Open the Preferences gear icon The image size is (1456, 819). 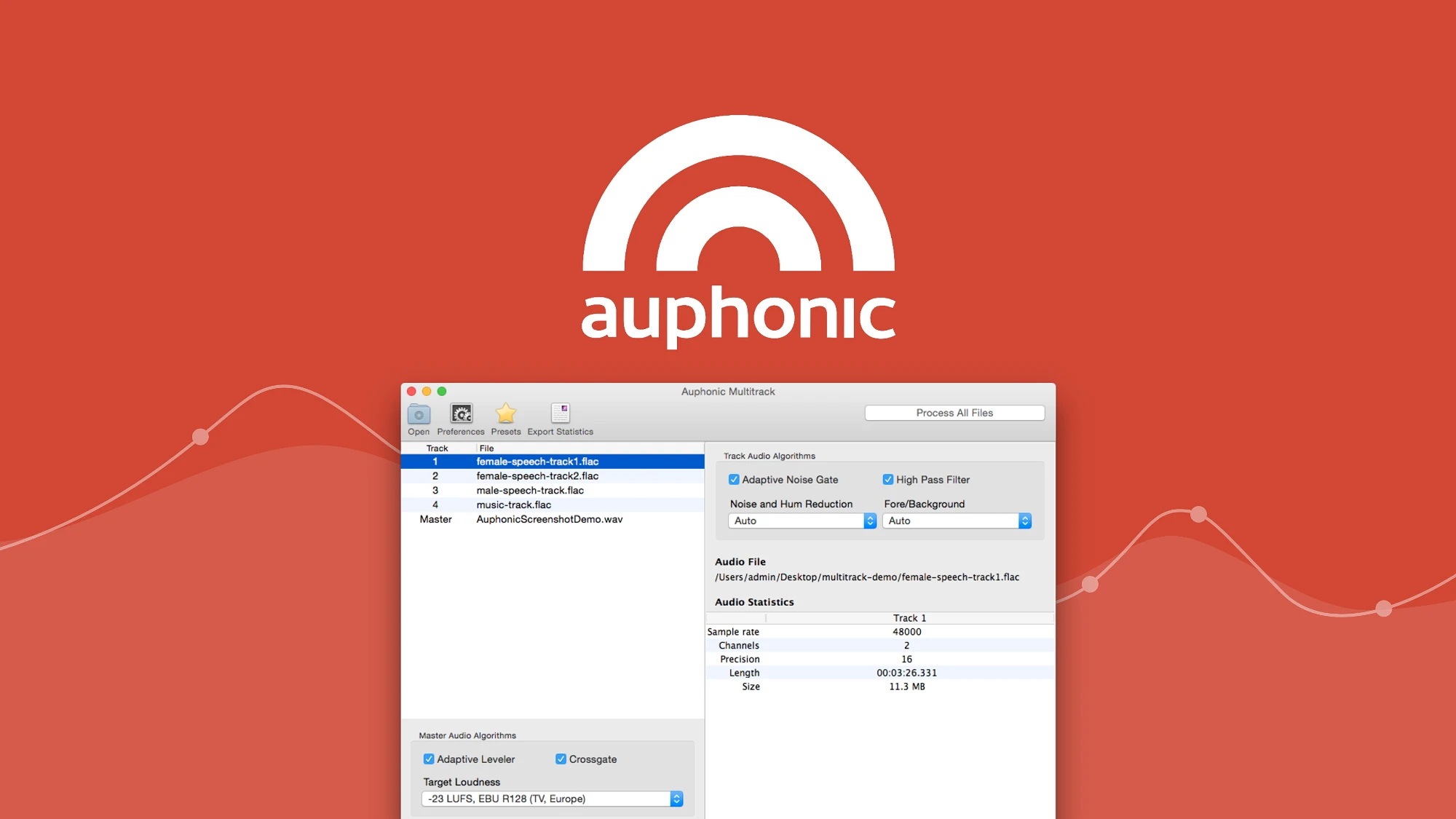pos(461,414)
